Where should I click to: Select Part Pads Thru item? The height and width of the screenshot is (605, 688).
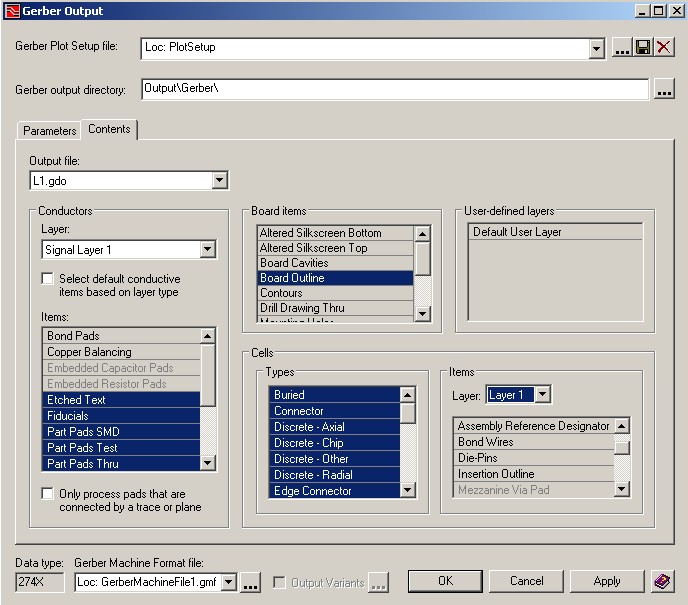click(x=122, y=464)
